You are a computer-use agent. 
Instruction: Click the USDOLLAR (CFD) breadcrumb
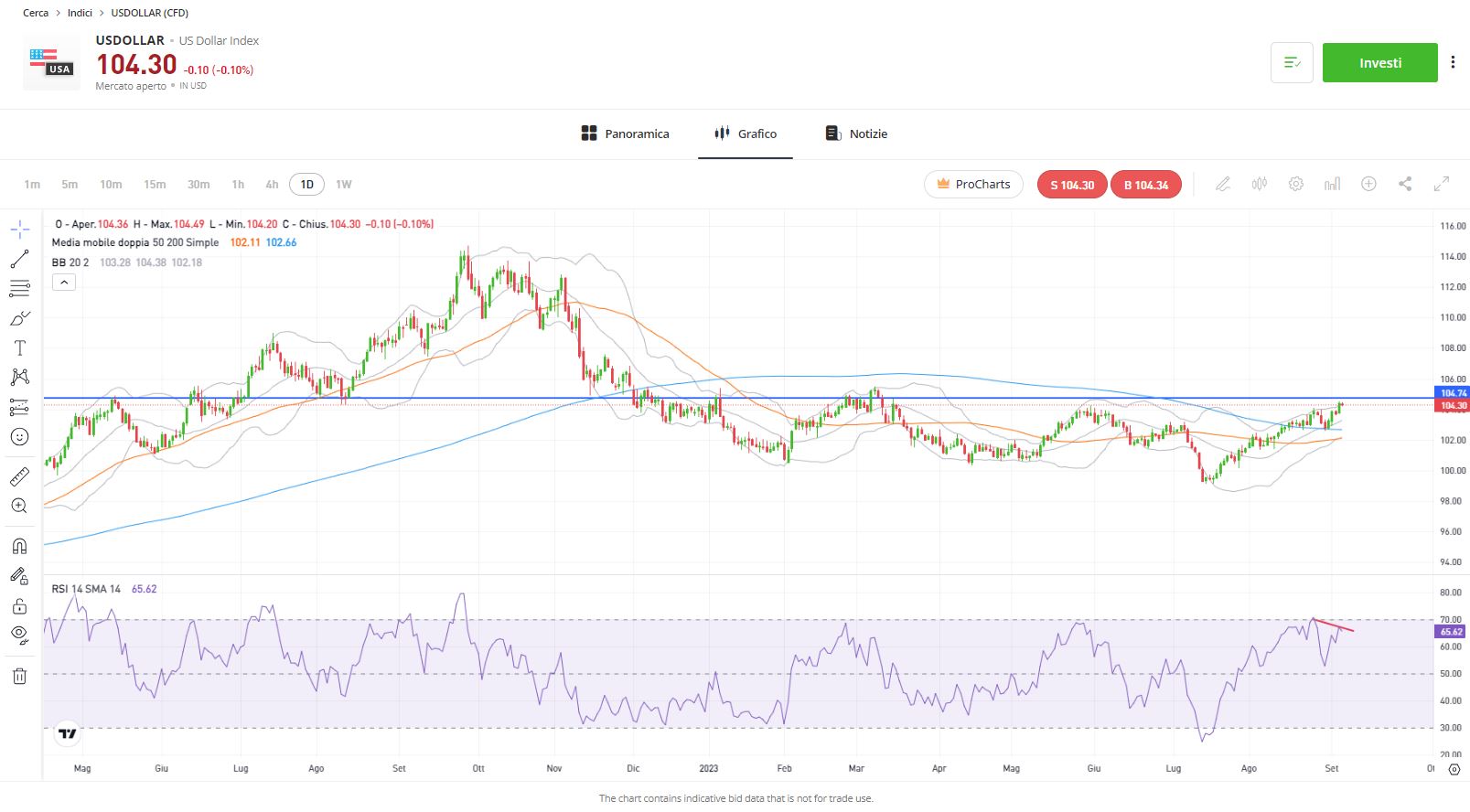[x=150, y=13]
